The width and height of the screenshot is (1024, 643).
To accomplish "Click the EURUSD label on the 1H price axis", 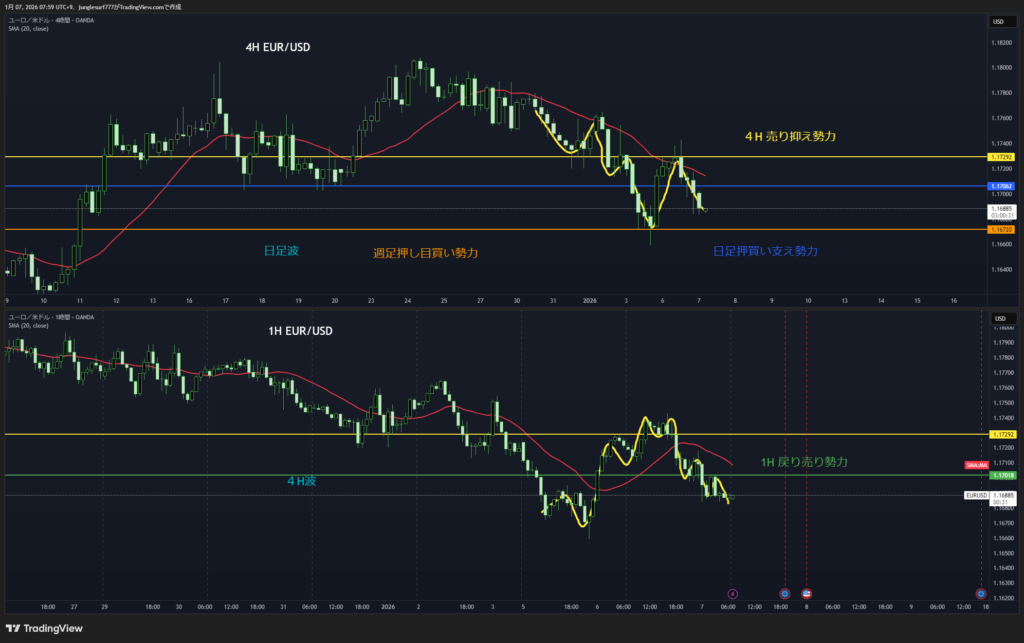I will pyautogui.click(x=976, y=495).
